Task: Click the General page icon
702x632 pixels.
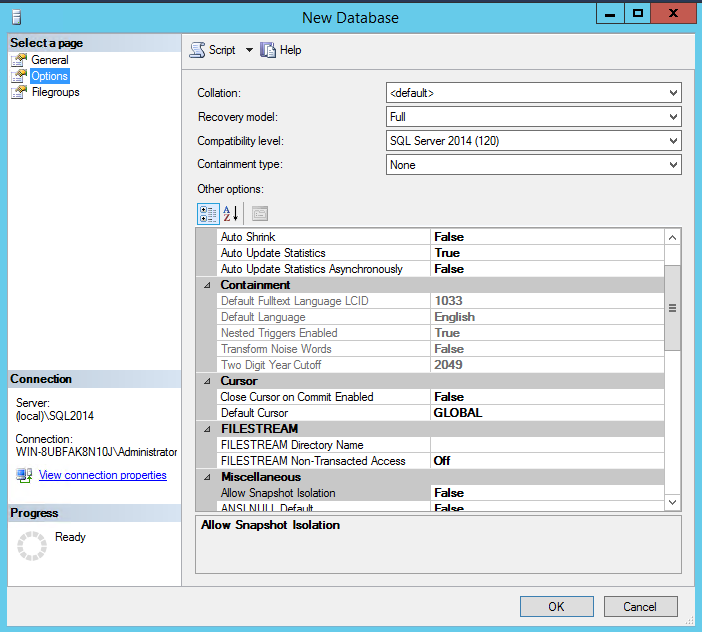Action: 19,60
